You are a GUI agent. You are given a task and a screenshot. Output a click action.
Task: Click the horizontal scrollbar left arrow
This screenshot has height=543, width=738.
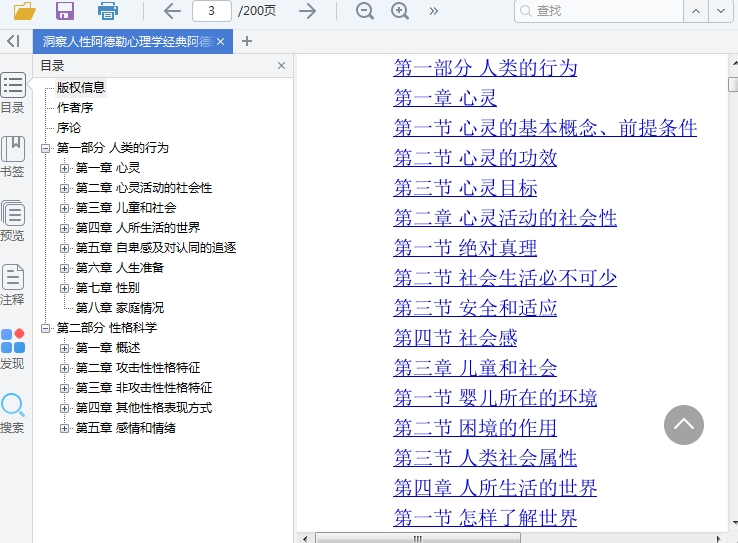305,538
